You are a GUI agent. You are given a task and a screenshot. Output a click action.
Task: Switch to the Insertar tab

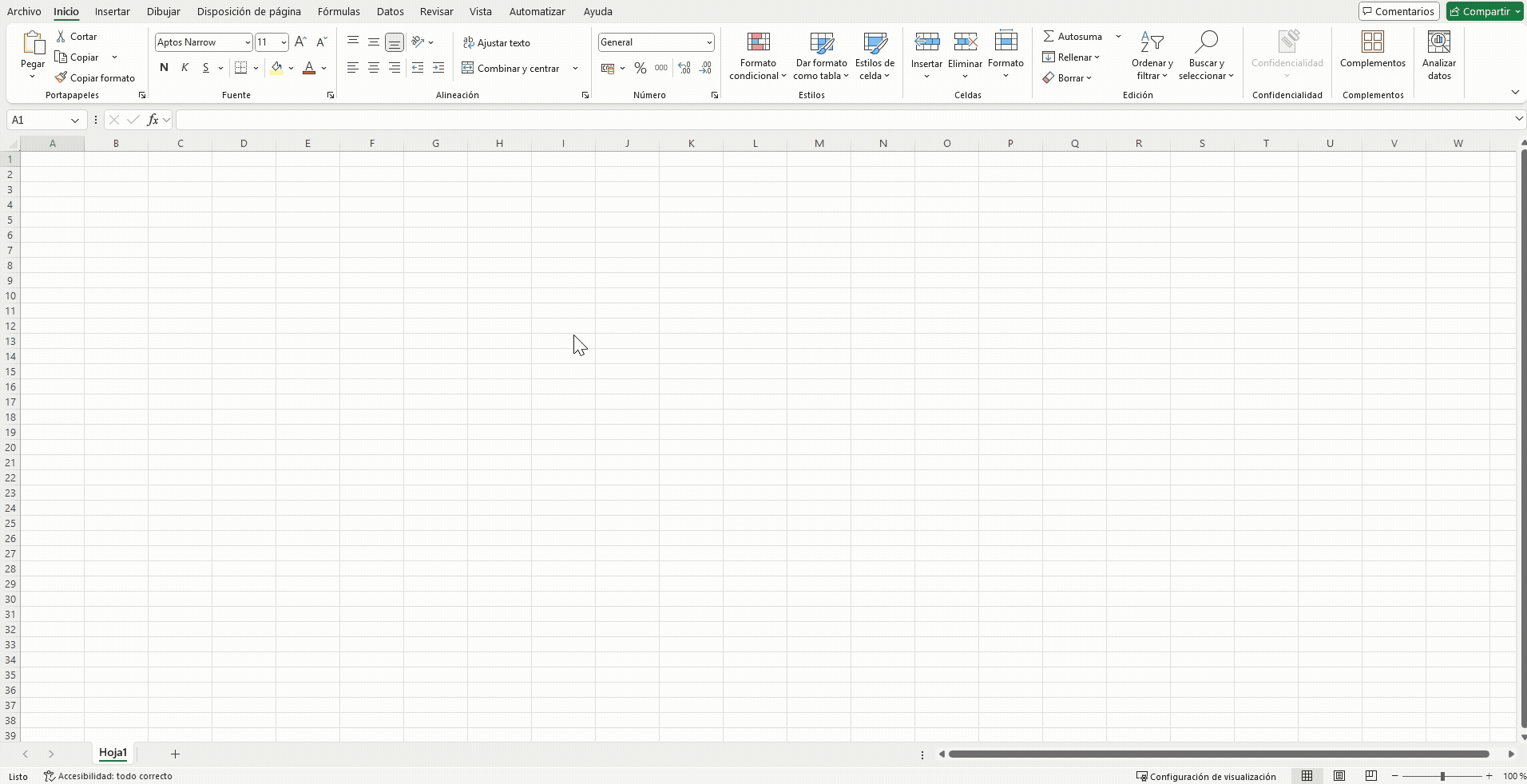click(x=112, y=11)
